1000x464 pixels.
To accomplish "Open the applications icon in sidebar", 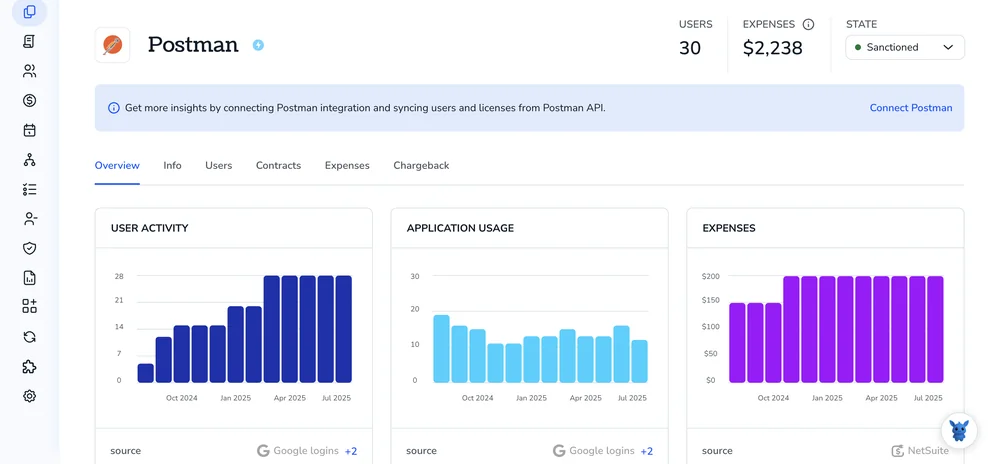I will pos(29,11).
